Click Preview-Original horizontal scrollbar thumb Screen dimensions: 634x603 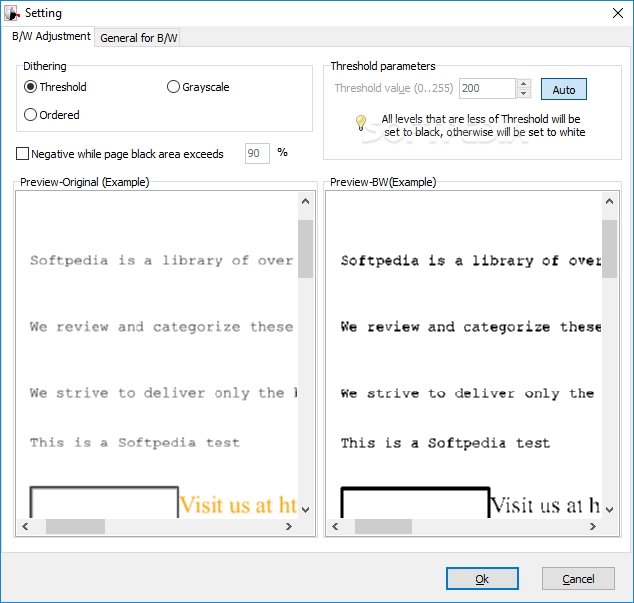point(75,526)
